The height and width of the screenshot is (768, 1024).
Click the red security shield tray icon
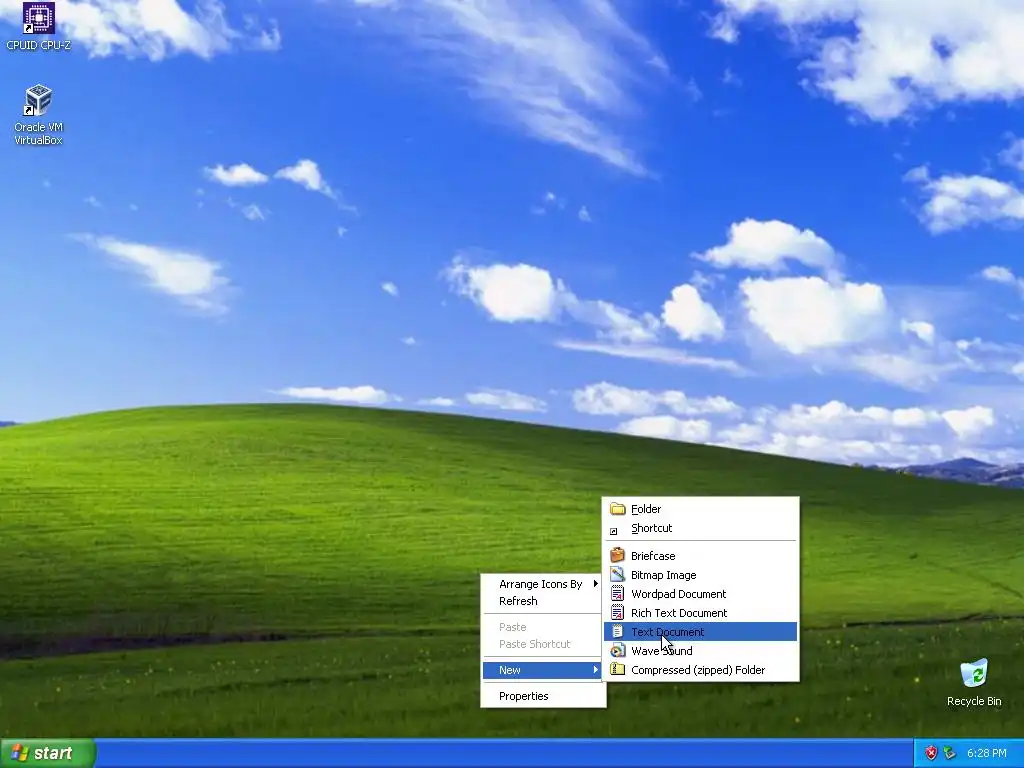[x=931, y=753]
